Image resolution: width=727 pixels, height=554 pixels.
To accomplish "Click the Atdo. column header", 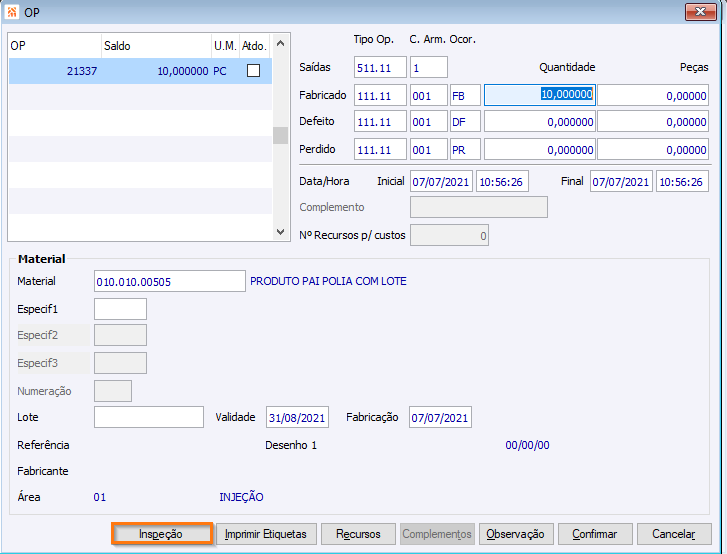I will pyautogui.click(x=255, y=45).
